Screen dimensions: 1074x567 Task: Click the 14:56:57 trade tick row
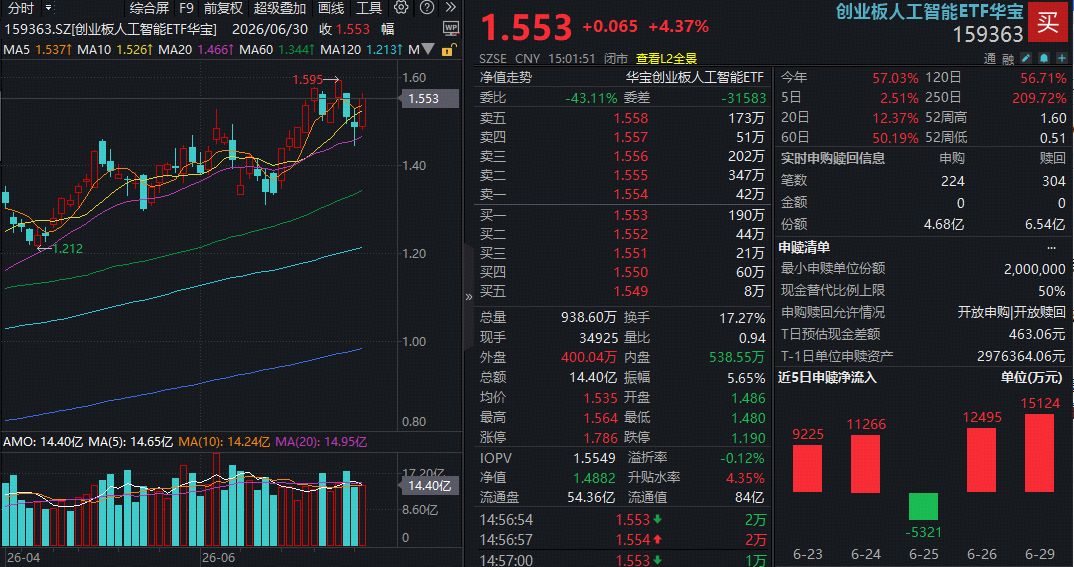click(623, 540)
